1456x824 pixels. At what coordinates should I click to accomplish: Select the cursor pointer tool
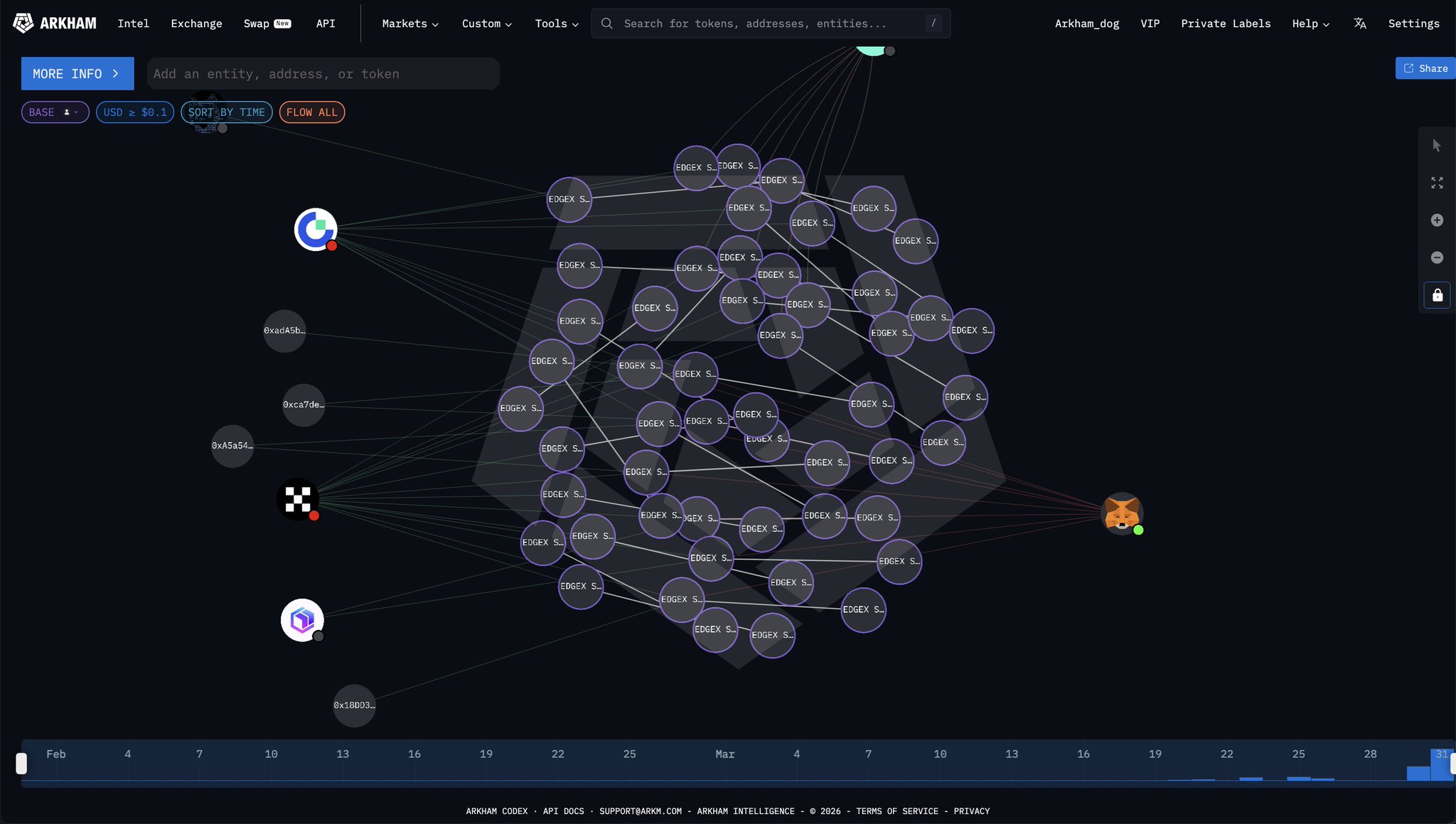click(x=1437, y=146)
